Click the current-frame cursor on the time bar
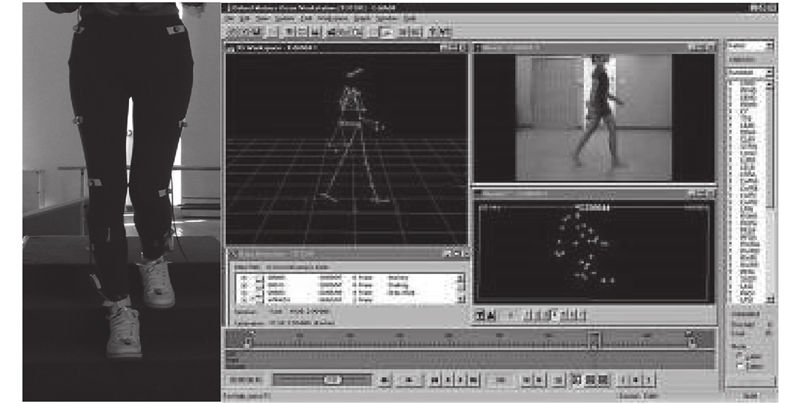 [x=593, y=339]
